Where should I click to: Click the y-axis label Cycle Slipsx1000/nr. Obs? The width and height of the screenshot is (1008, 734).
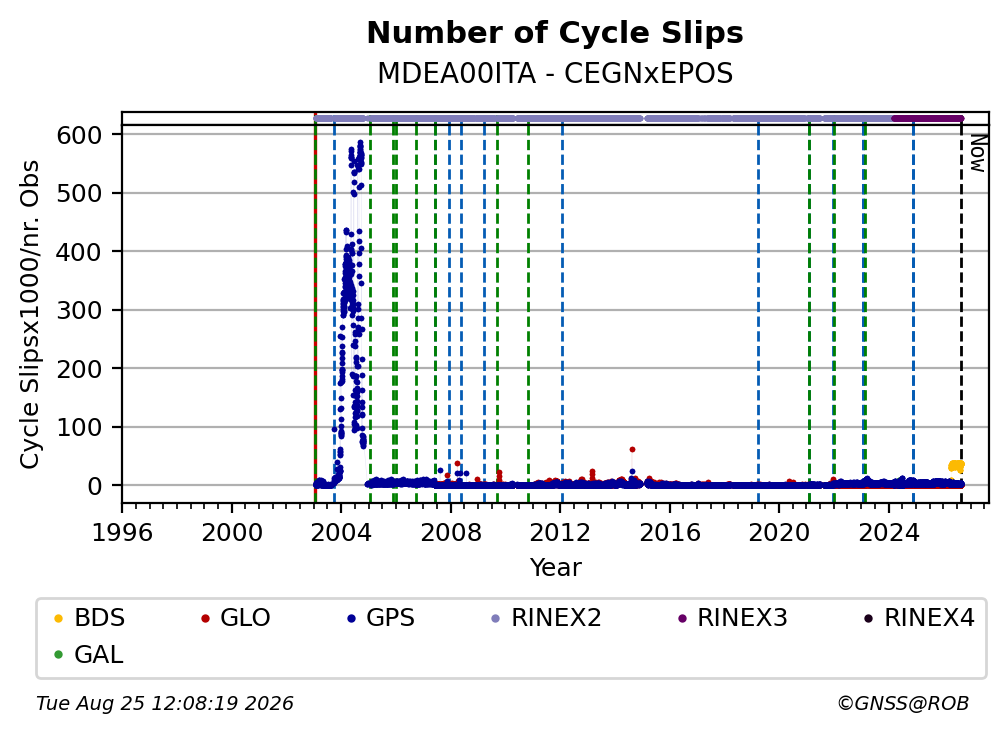pos(30,314)
